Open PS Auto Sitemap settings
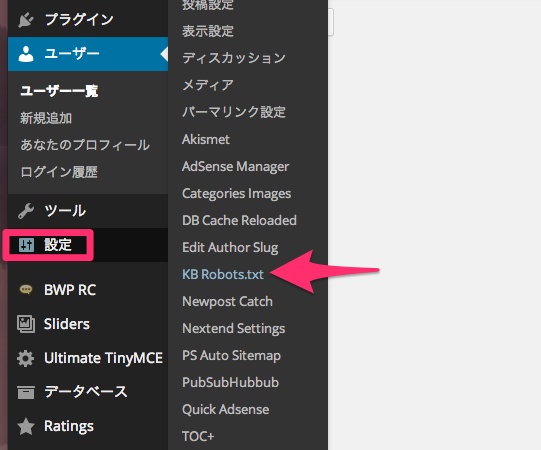 (232, 356)
